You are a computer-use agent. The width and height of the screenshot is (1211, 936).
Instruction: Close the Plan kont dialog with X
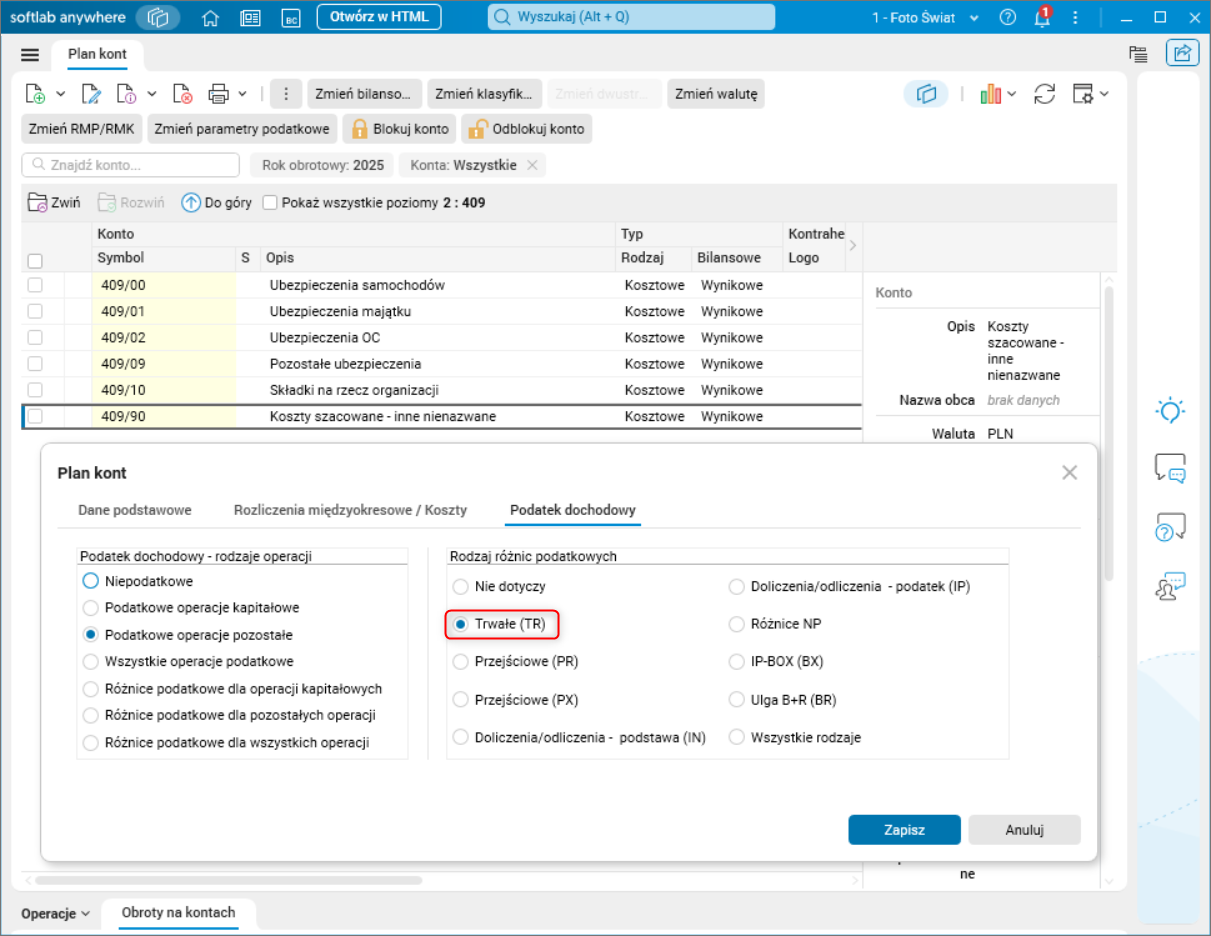click(1070, 472)
